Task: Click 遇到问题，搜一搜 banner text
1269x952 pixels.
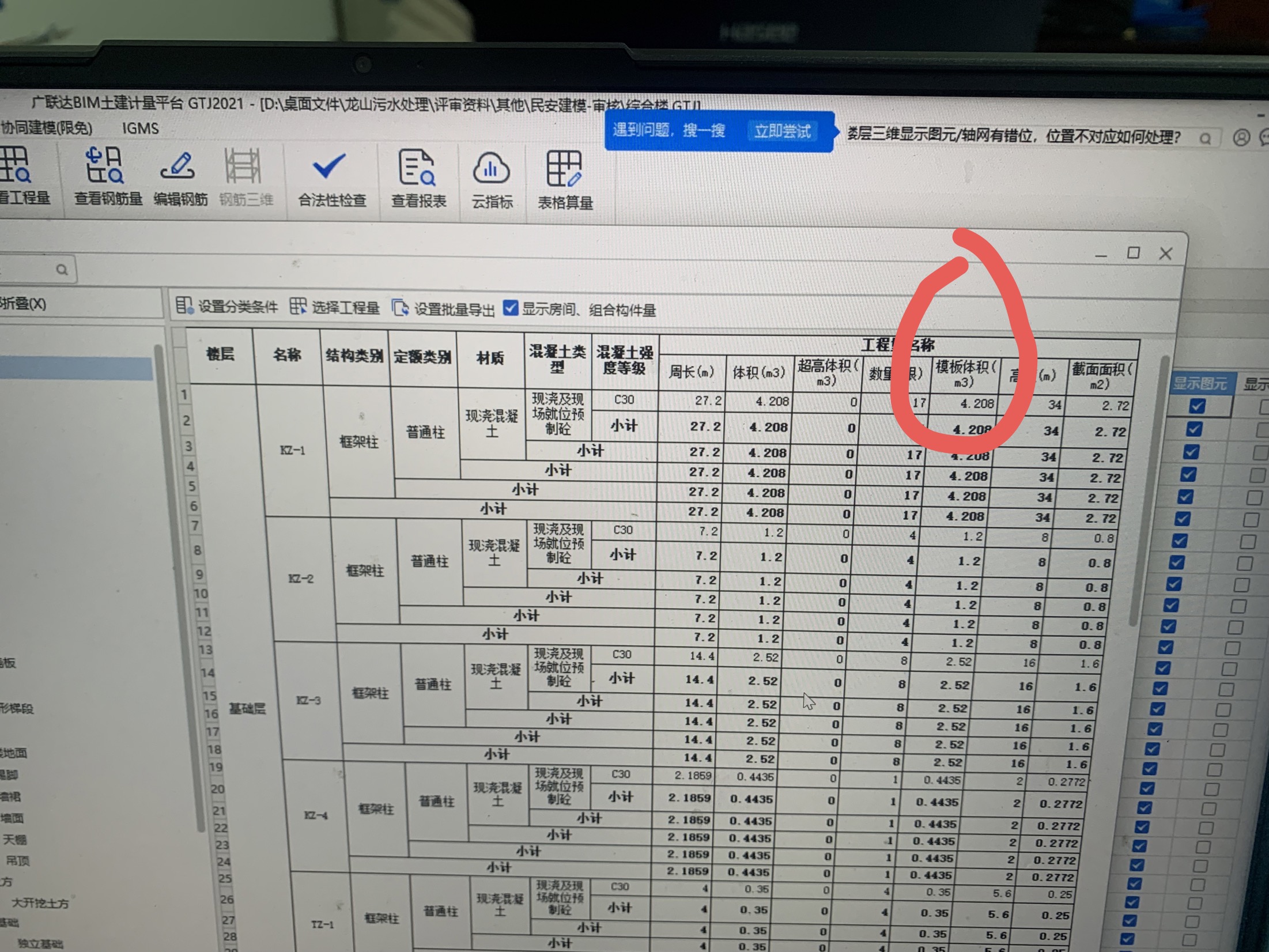Action: tap(669, 130)
